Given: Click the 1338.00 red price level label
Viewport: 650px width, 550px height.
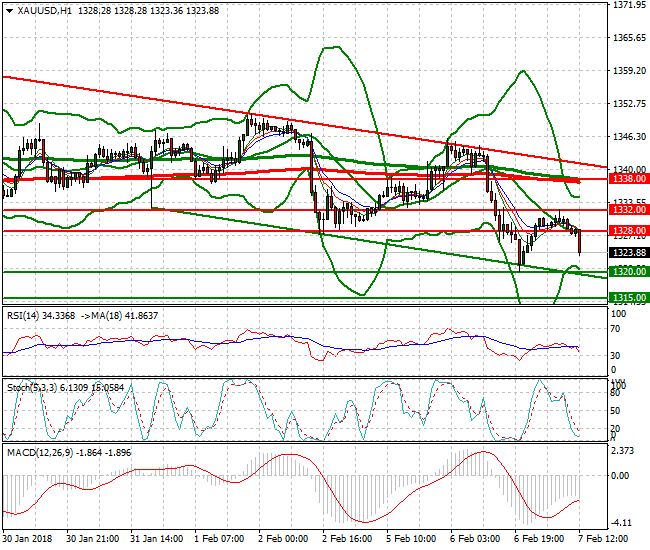Looking at the screenshot, I should click(x=629, y=179).
